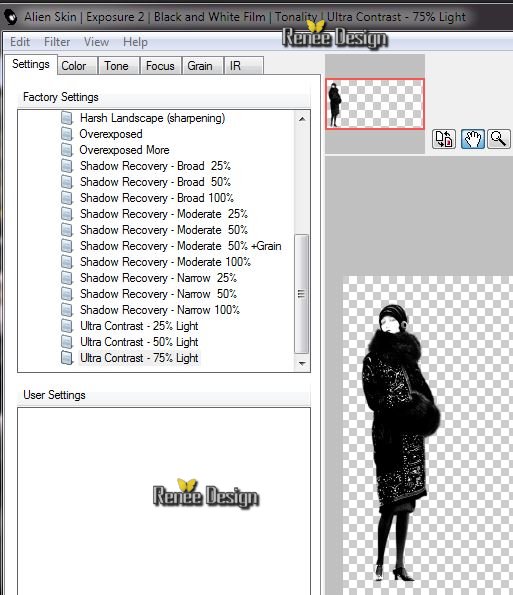Open the IR tab
Viewport: 513px width, 595px height.
(235, 66)
